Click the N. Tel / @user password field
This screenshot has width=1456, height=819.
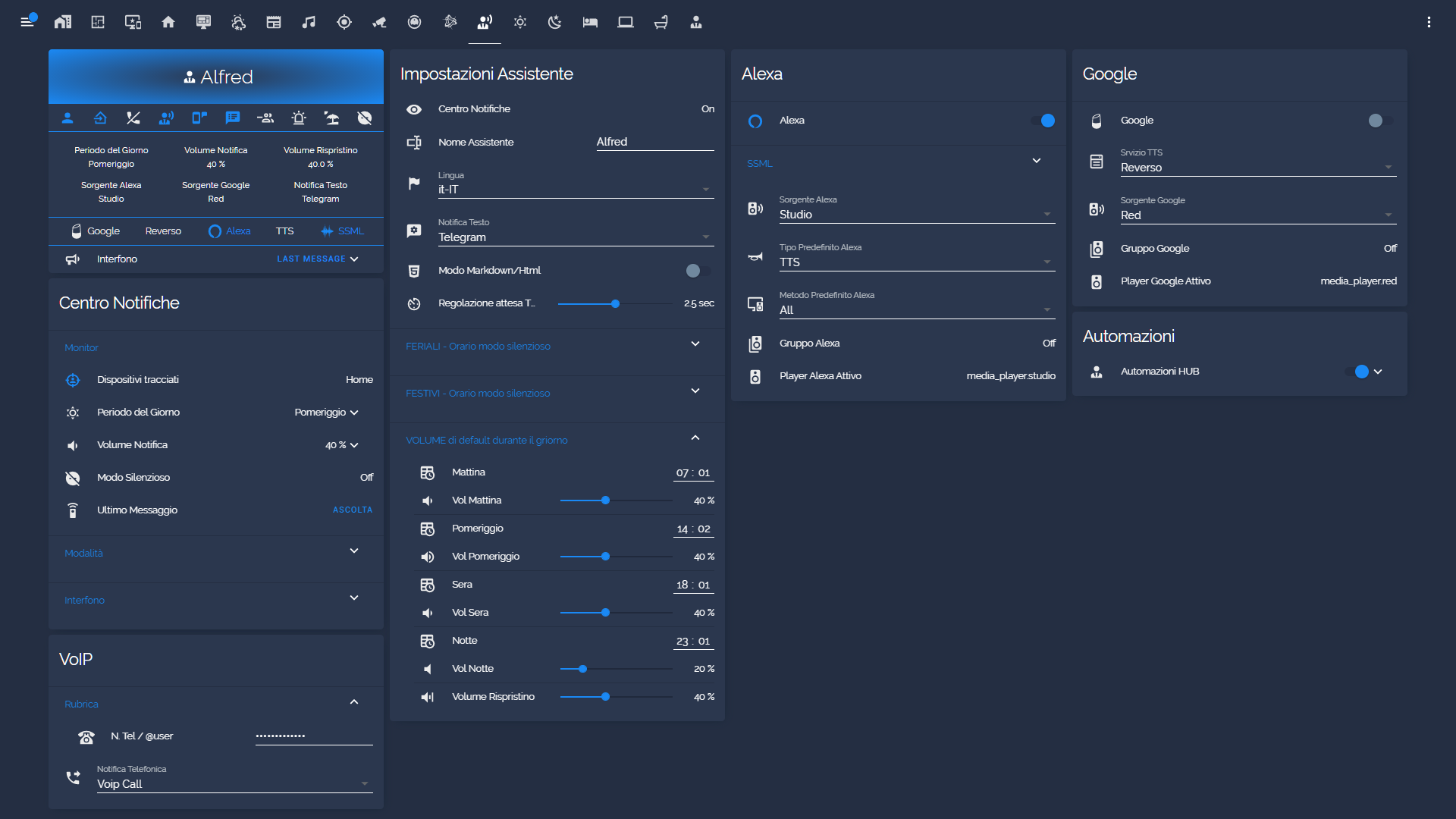click(314, 736)
